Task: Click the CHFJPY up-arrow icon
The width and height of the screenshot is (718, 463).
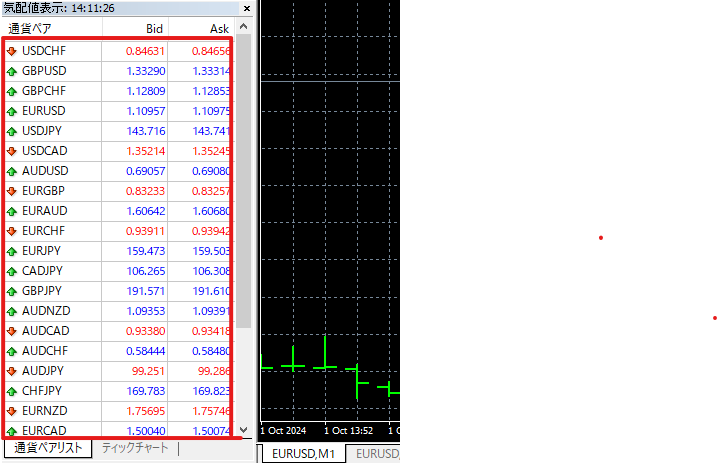Action: 12,391
